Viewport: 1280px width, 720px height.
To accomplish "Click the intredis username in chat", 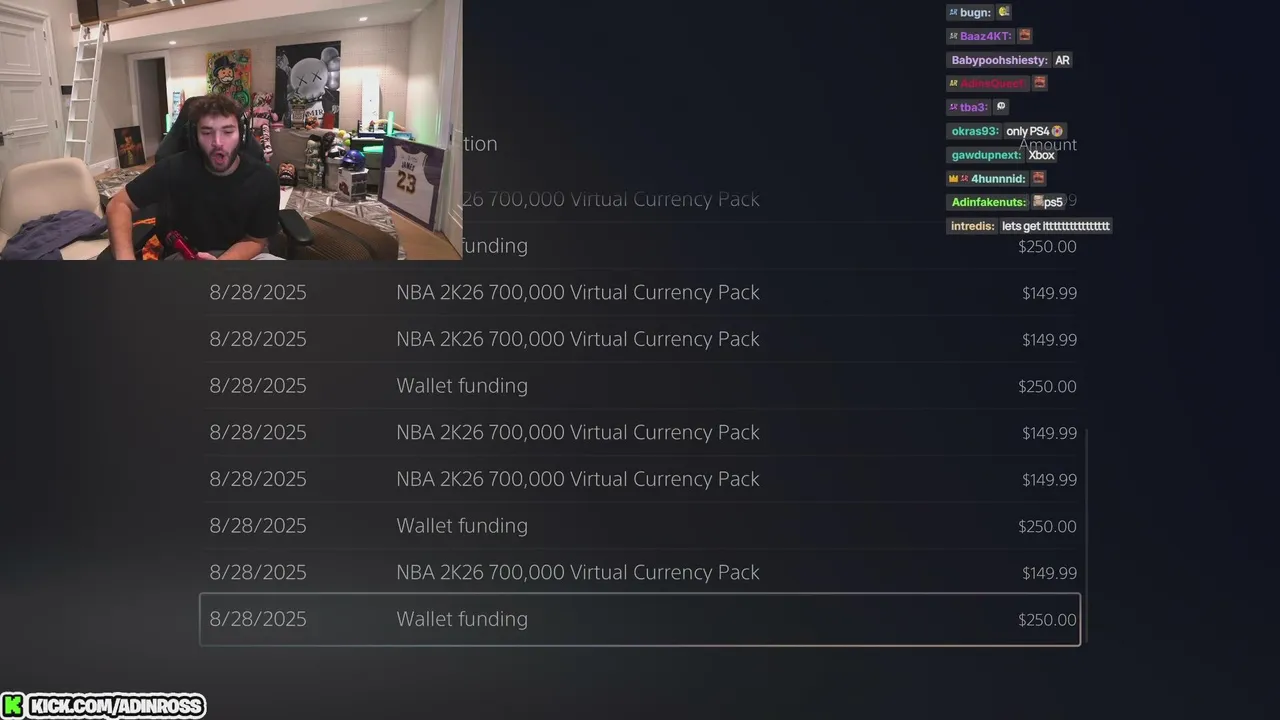I will (x=972, y=226).
